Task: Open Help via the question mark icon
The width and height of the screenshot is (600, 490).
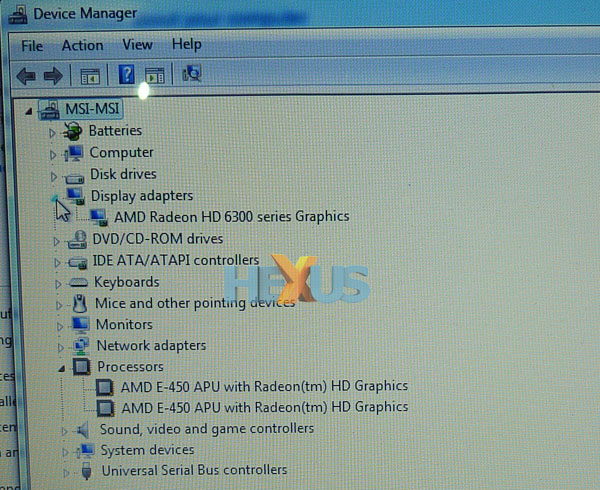Action: (x=126, y=74)
